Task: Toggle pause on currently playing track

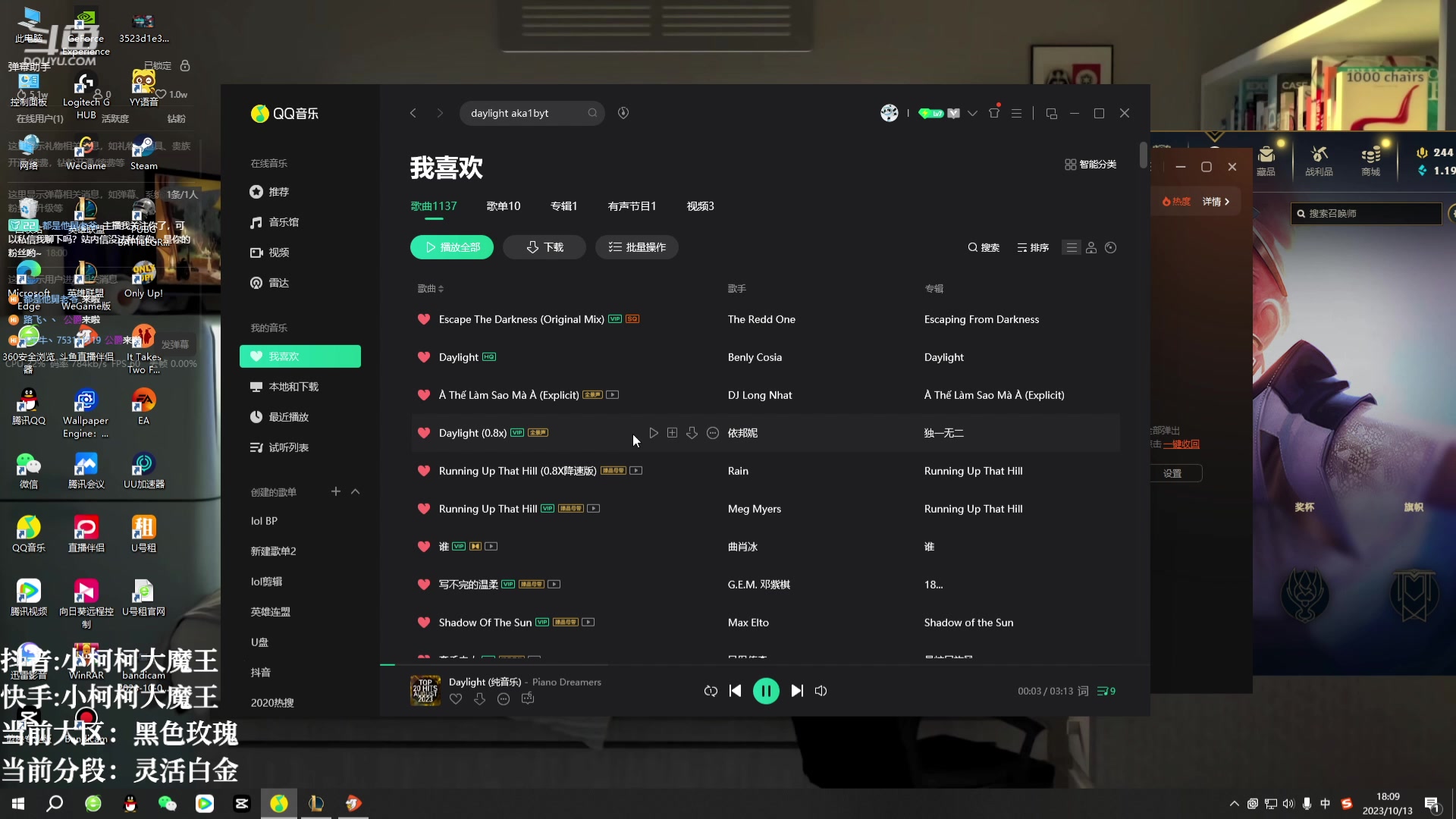Action: point(766,690)
